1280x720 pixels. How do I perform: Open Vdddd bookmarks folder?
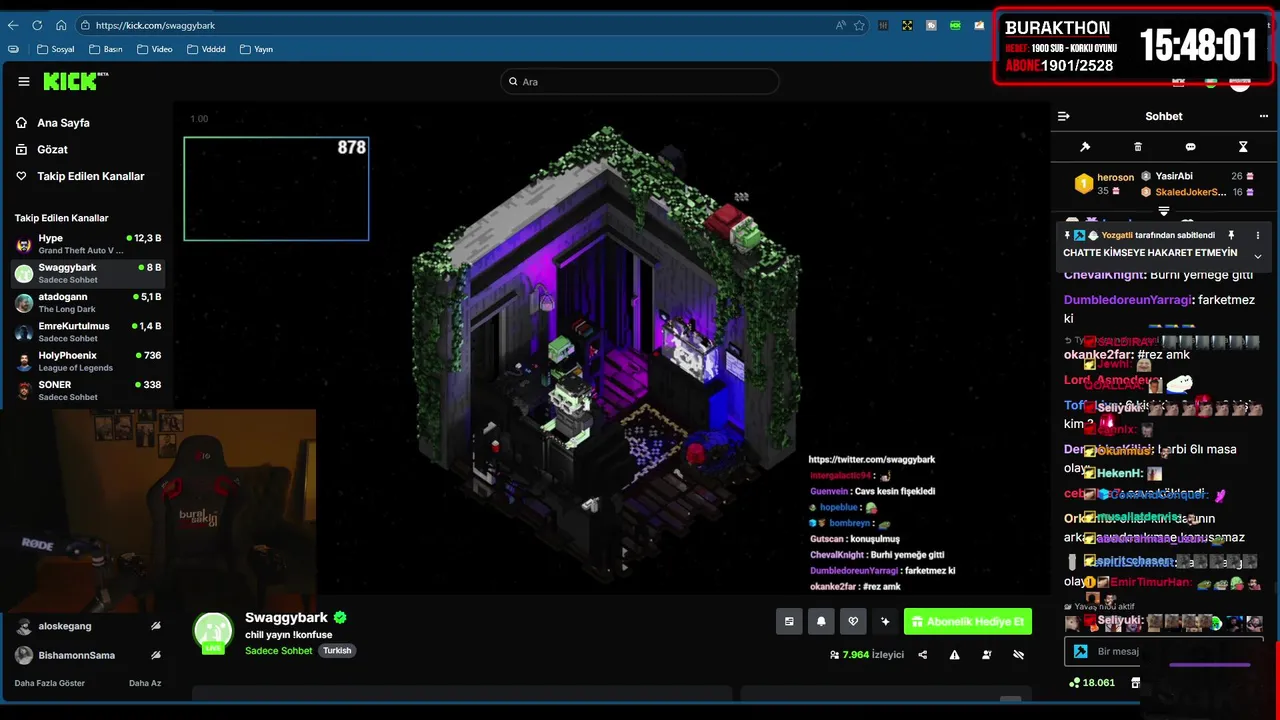(206, 49)
